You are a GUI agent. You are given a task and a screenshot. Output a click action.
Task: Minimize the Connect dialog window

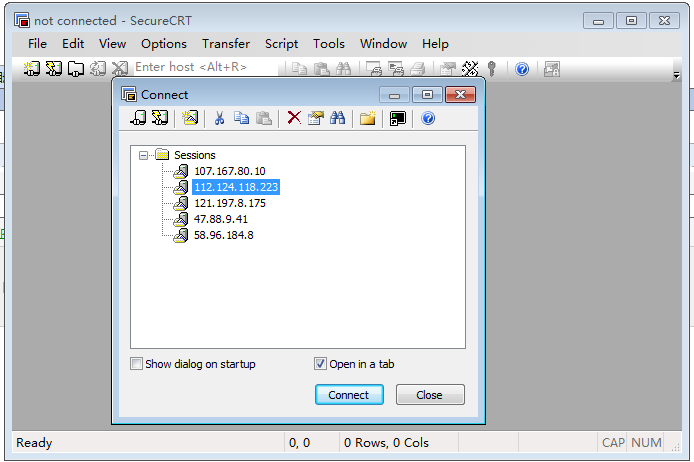pos(394,95)
